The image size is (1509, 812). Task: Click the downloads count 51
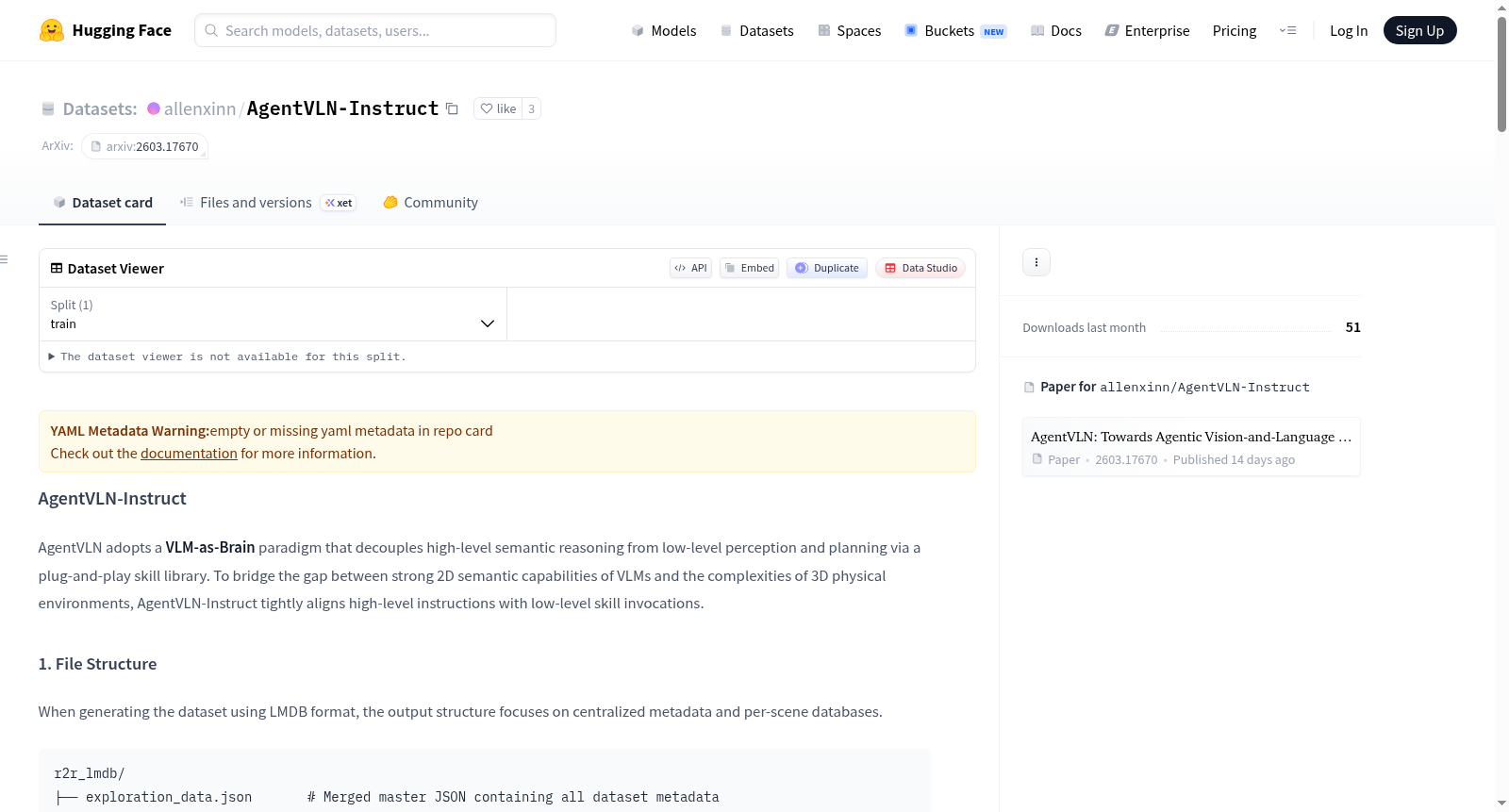tap(1353, 327)
